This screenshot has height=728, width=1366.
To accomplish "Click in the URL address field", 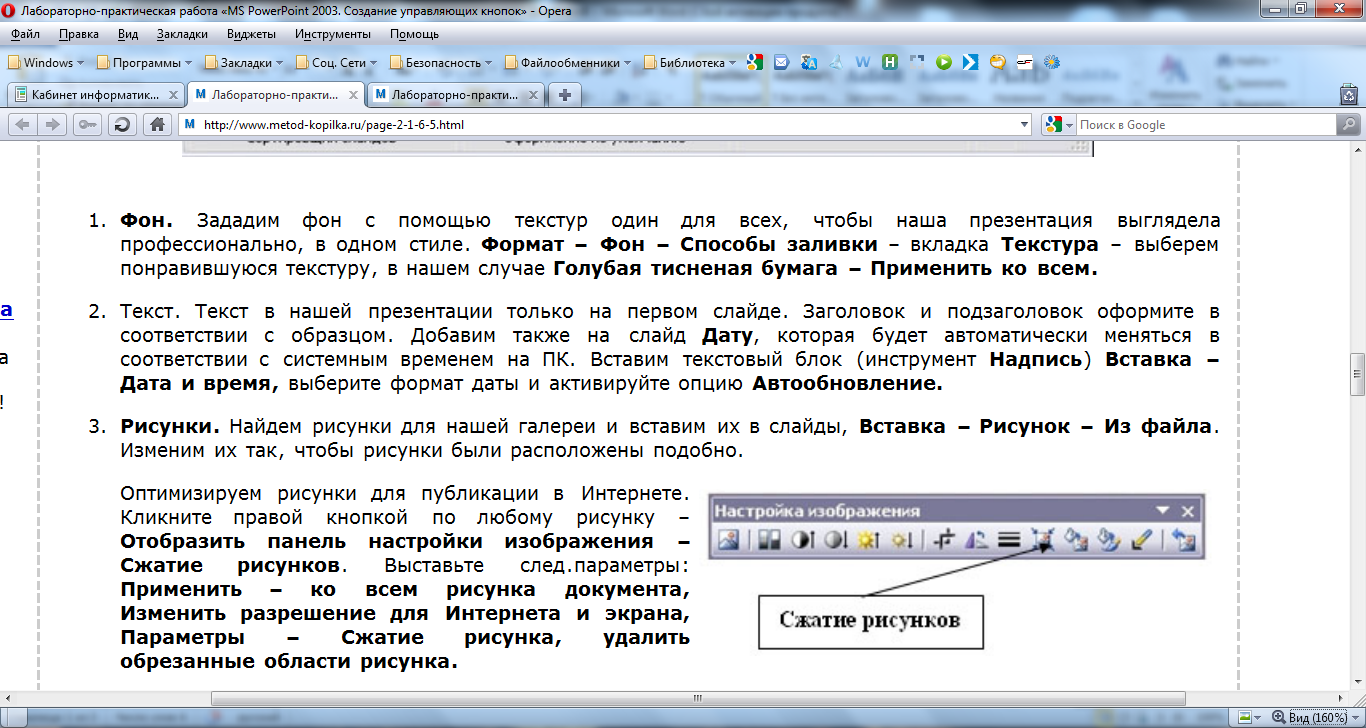I will click(606, 125).
